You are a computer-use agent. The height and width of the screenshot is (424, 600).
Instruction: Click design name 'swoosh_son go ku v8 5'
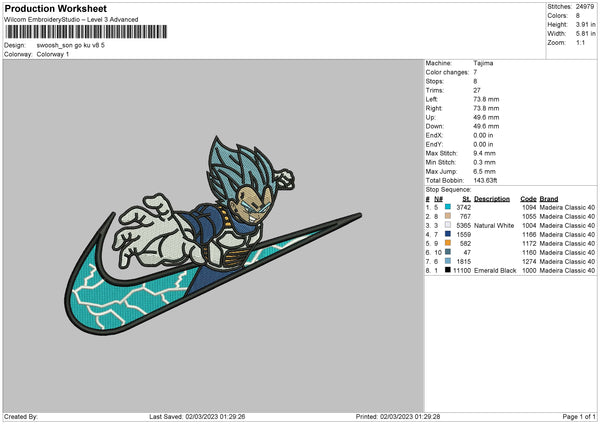click(x=70, y=45)
